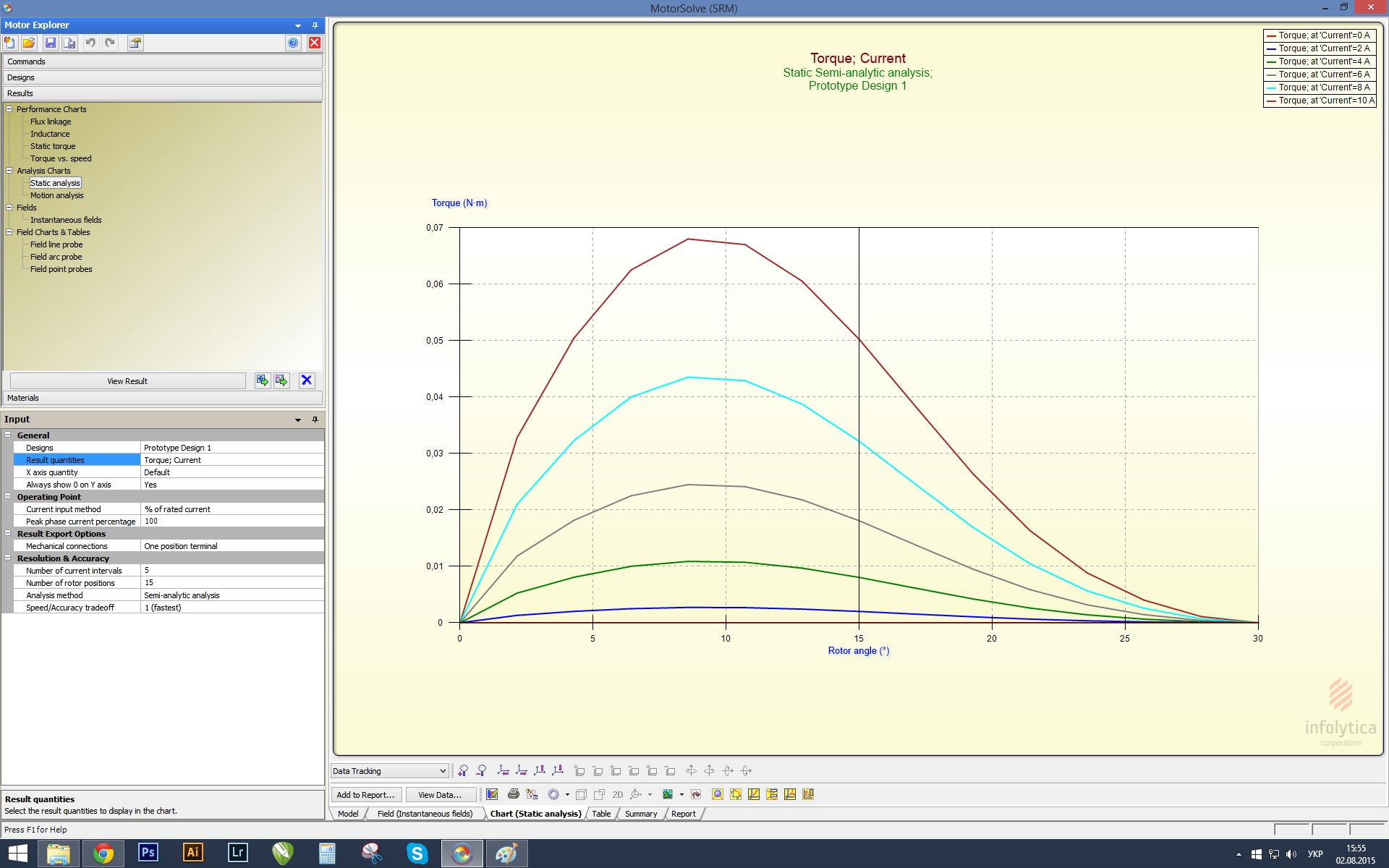Collapse the Operating Point section

[x=8, y=497]
